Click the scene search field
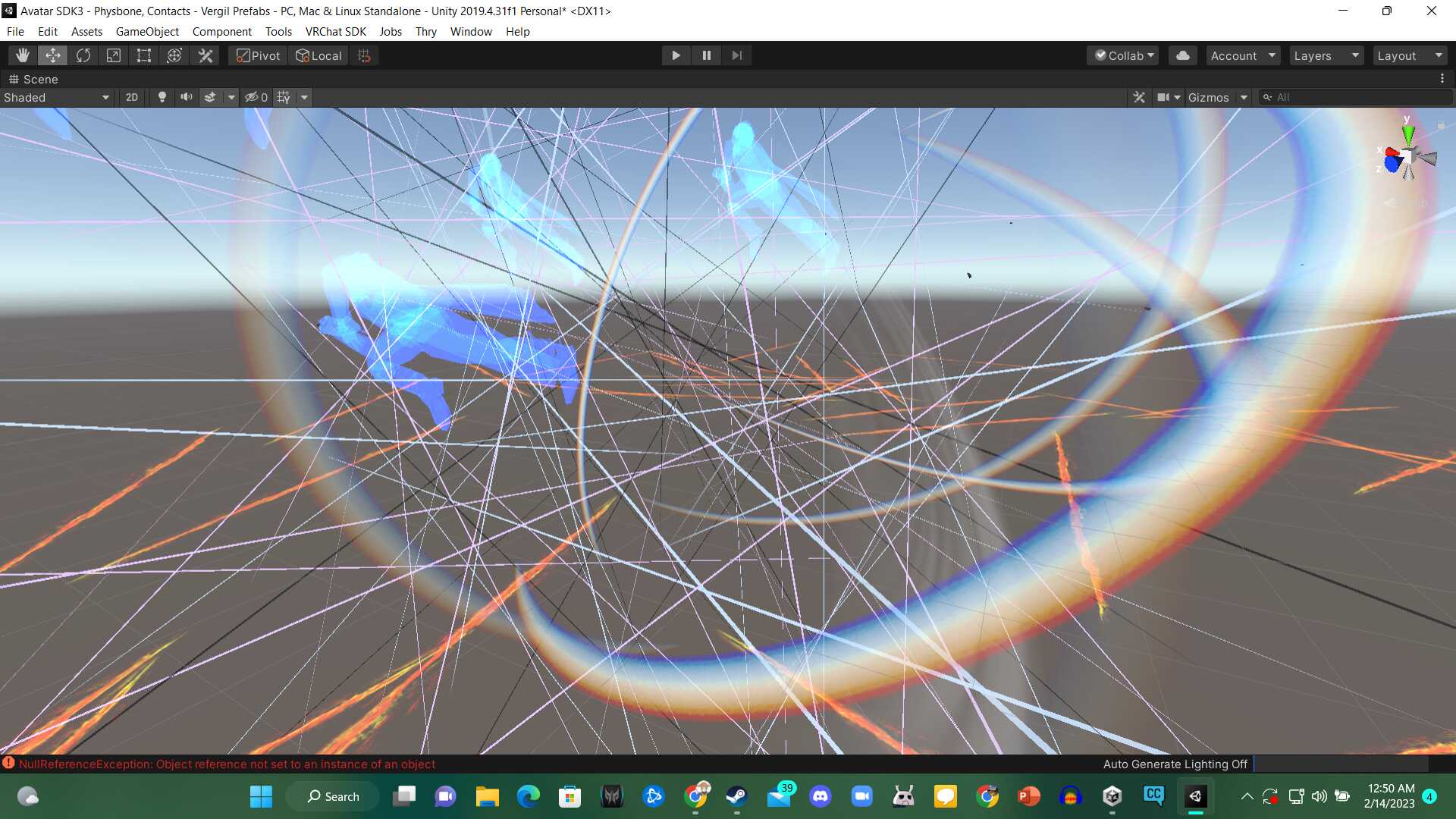Screen dimensions: 1456x819 click(x=1357, y=97)
